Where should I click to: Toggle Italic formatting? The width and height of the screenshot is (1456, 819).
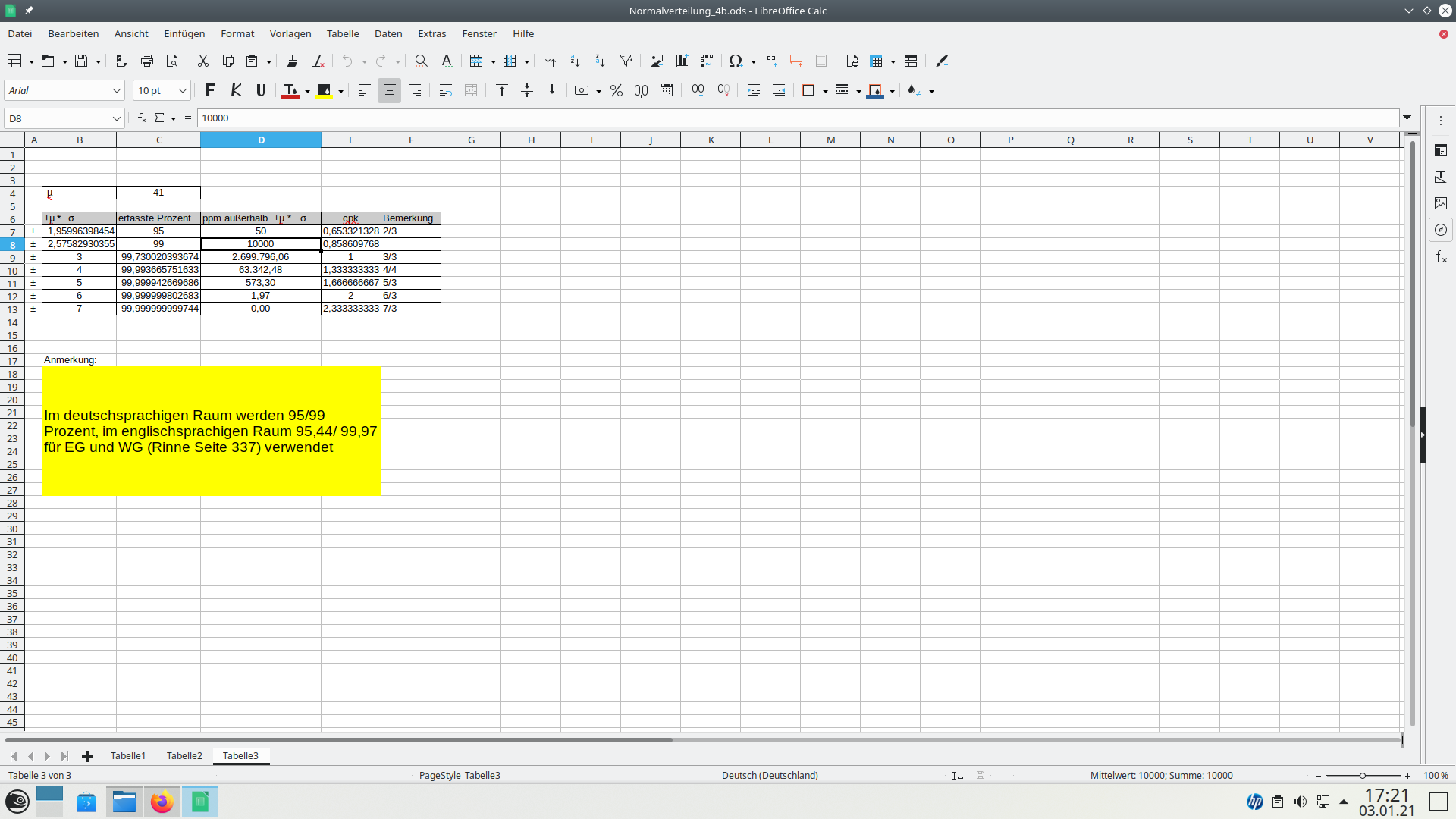[236, 90]
